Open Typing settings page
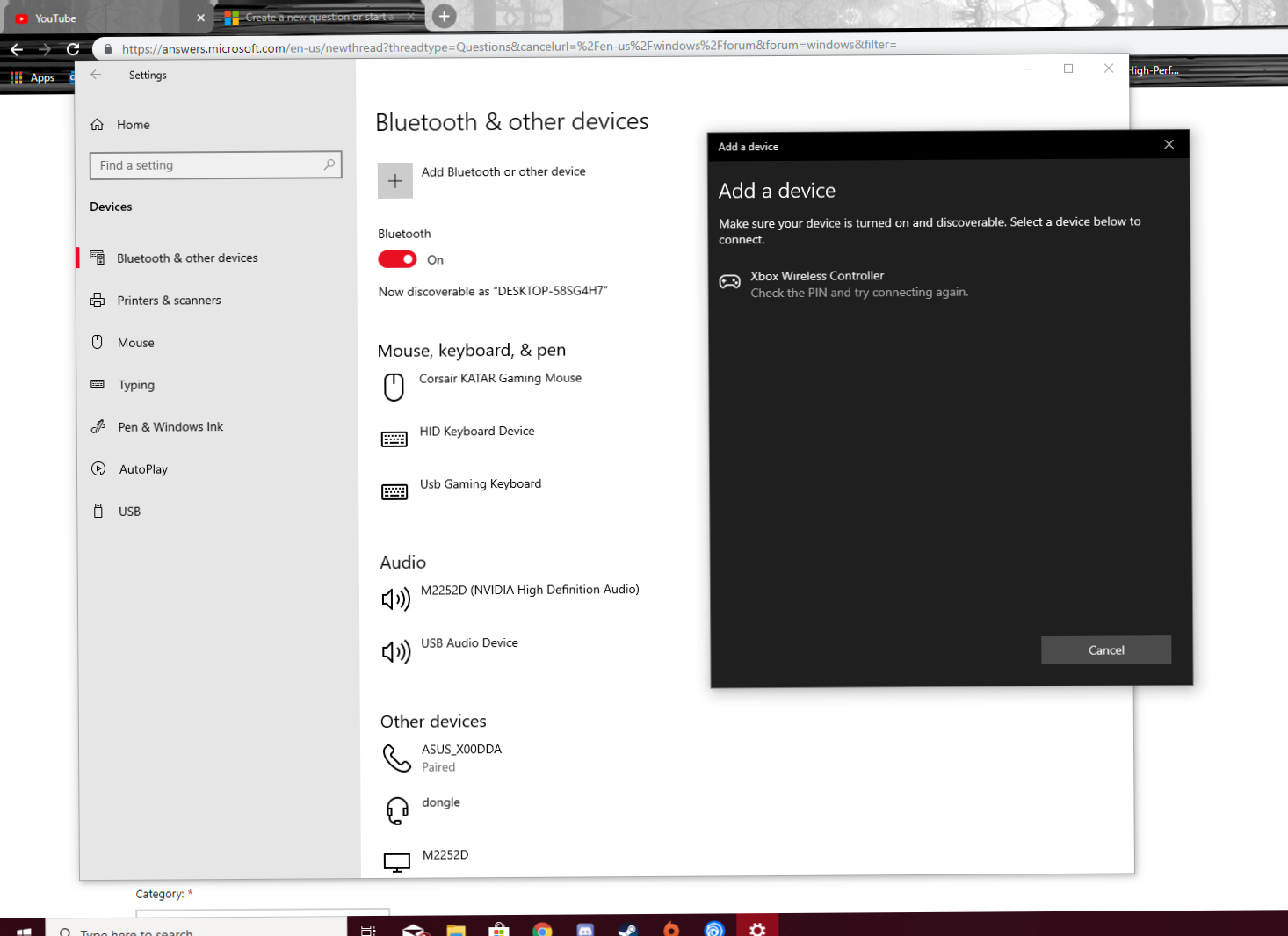 (x=136, y=385)
